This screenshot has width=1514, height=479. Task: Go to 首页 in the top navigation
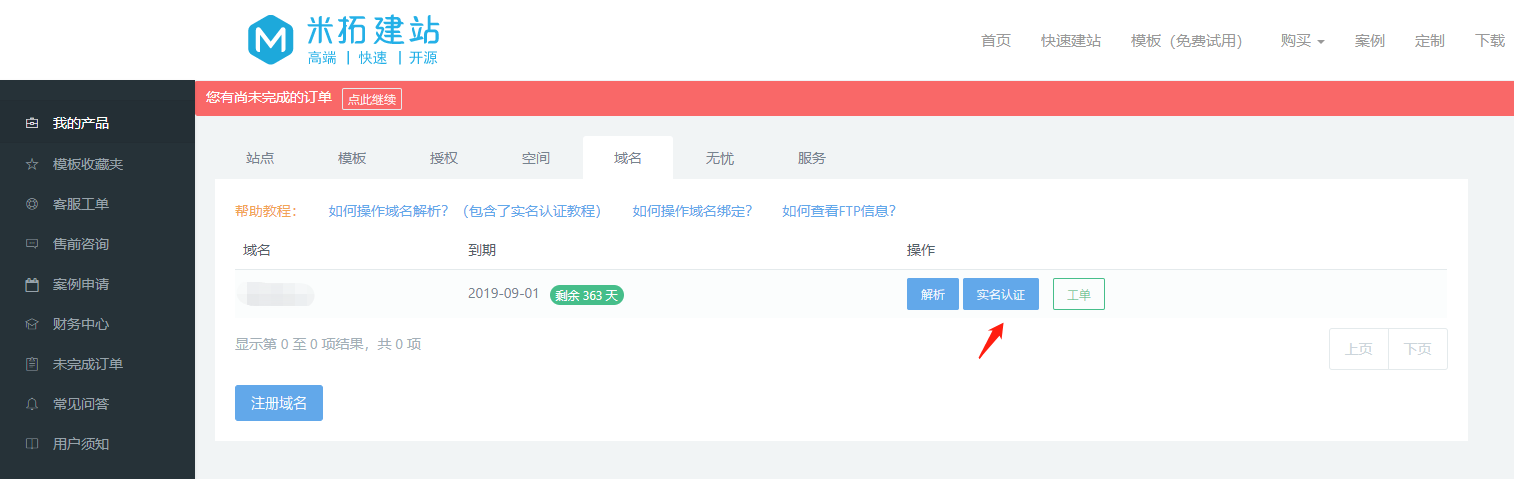(x=996, y=41)
